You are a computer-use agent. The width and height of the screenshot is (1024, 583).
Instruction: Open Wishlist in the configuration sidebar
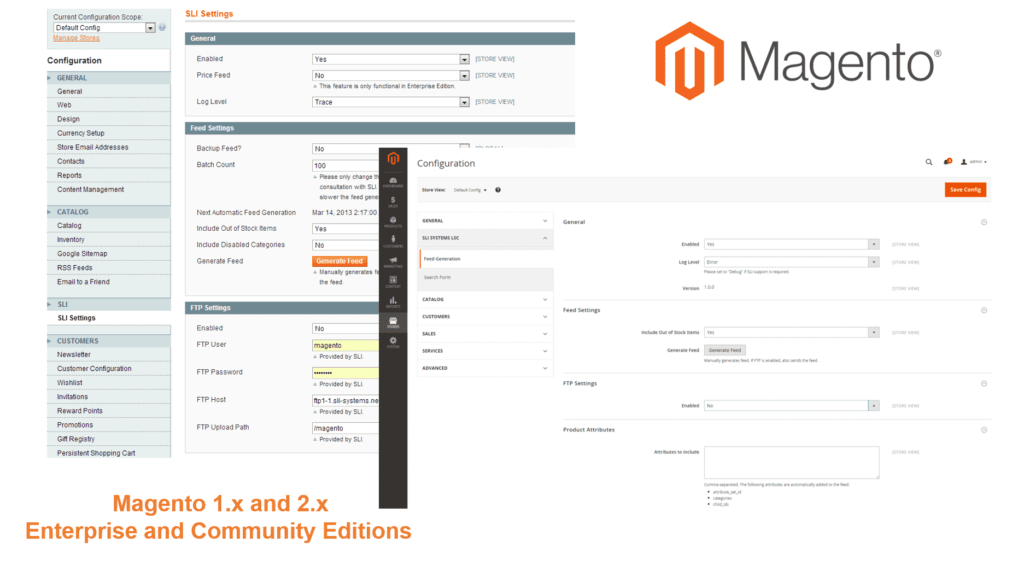(x=70, y=383)
